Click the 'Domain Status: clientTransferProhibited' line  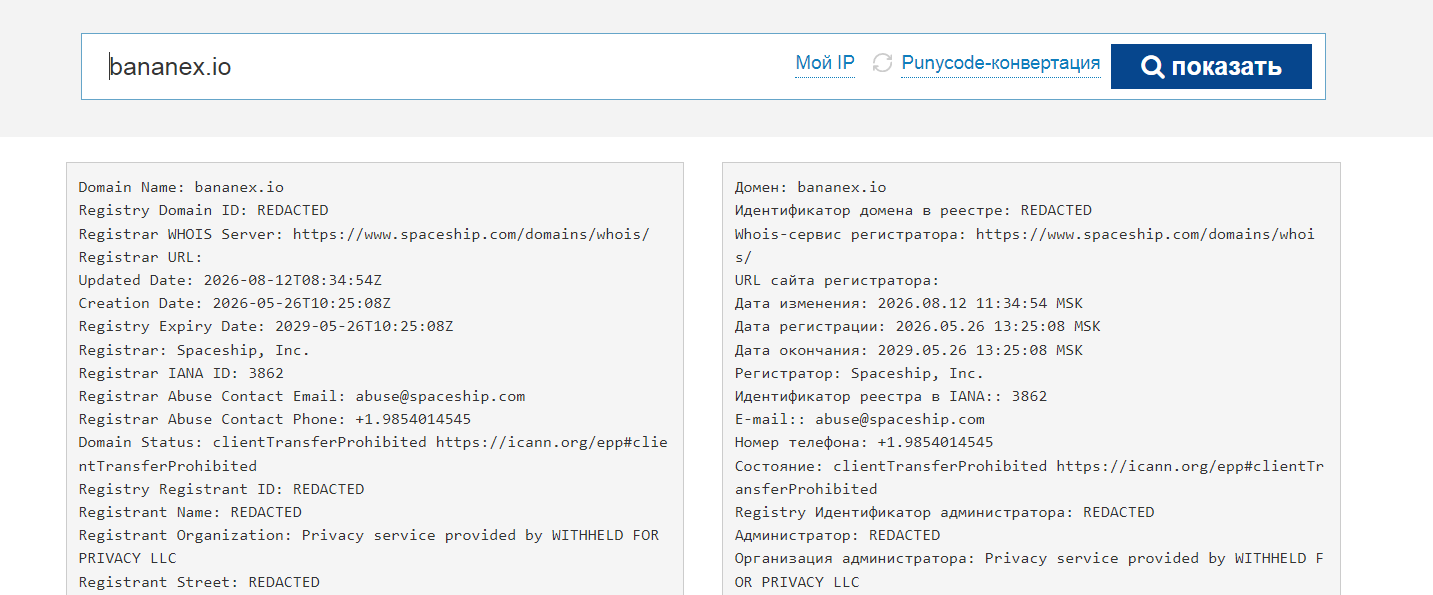click(x=373, y=454)
